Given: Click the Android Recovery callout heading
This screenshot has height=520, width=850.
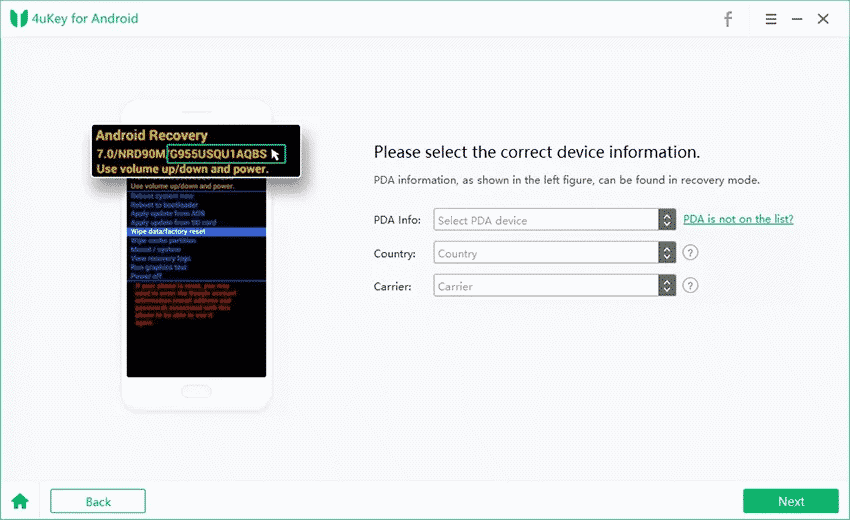Looking at the screenshot, I should click(151, 135).
